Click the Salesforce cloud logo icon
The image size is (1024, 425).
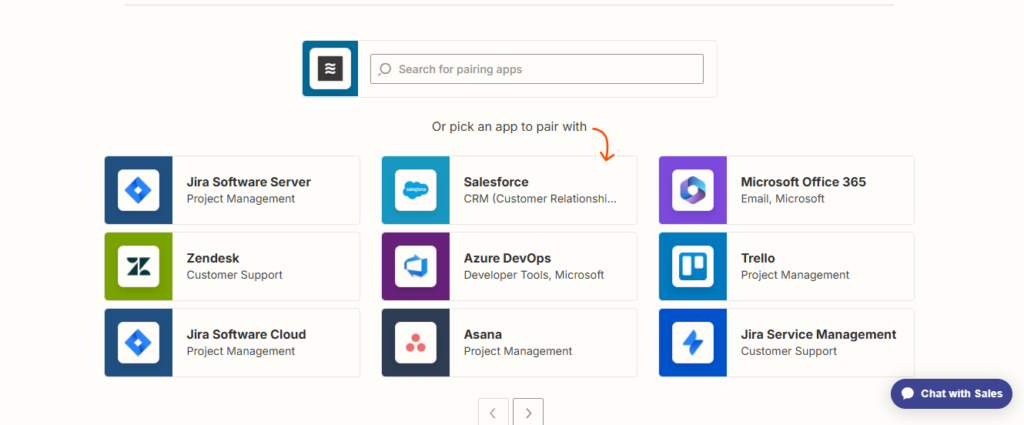coord(415,190)
